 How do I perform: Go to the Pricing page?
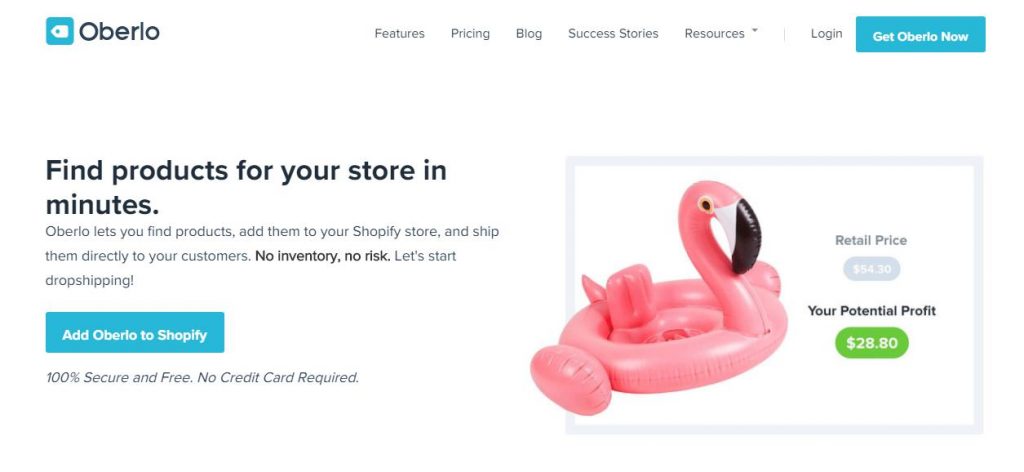[x=470, y=33]
